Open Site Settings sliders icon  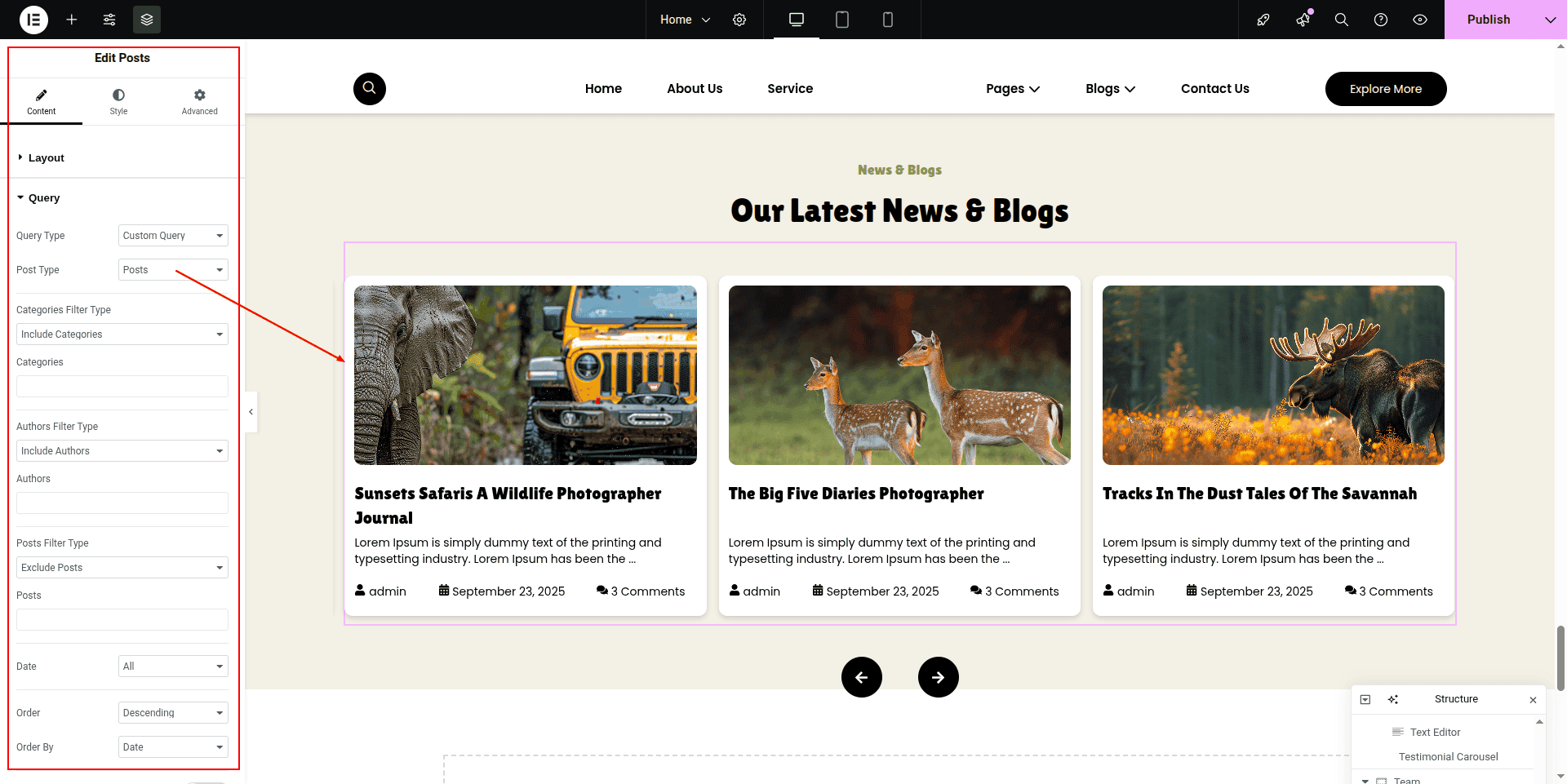tap(109, 20)
